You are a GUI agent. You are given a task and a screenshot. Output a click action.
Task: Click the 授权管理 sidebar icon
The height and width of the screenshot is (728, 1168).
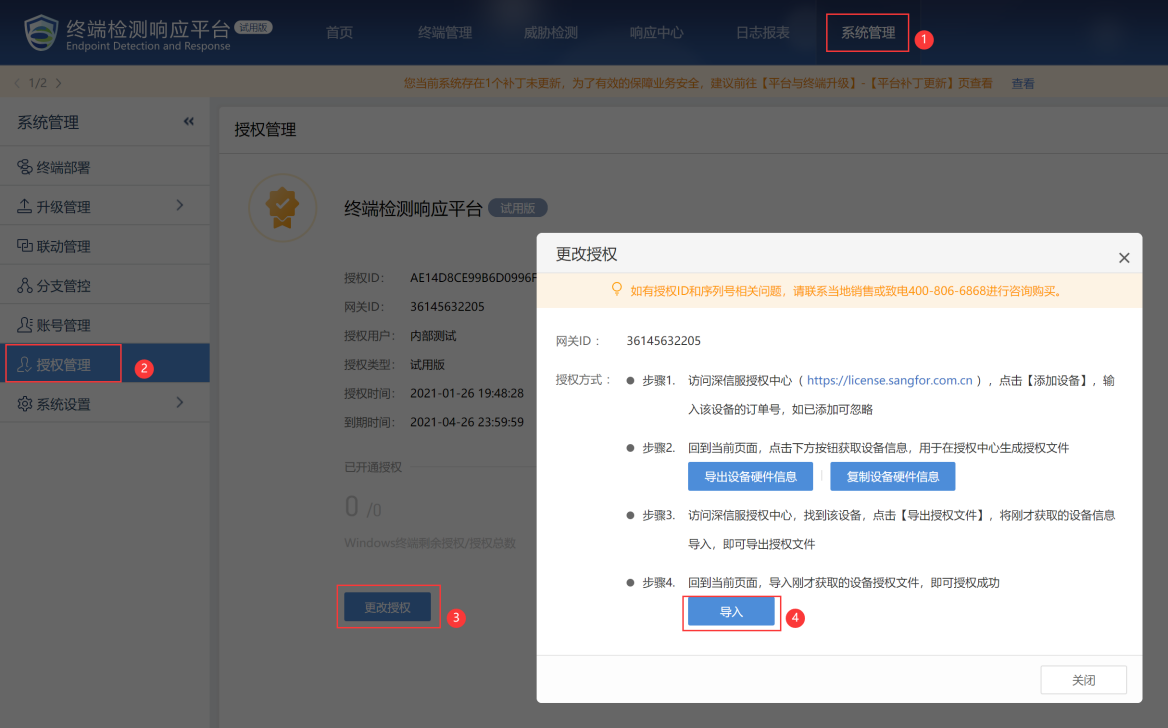25,364
